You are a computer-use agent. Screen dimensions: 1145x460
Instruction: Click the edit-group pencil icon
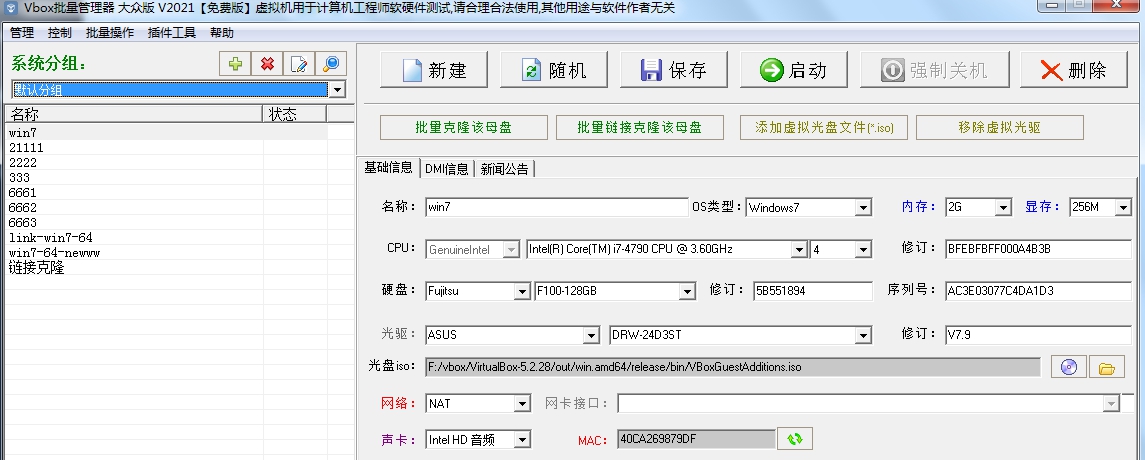299,64
